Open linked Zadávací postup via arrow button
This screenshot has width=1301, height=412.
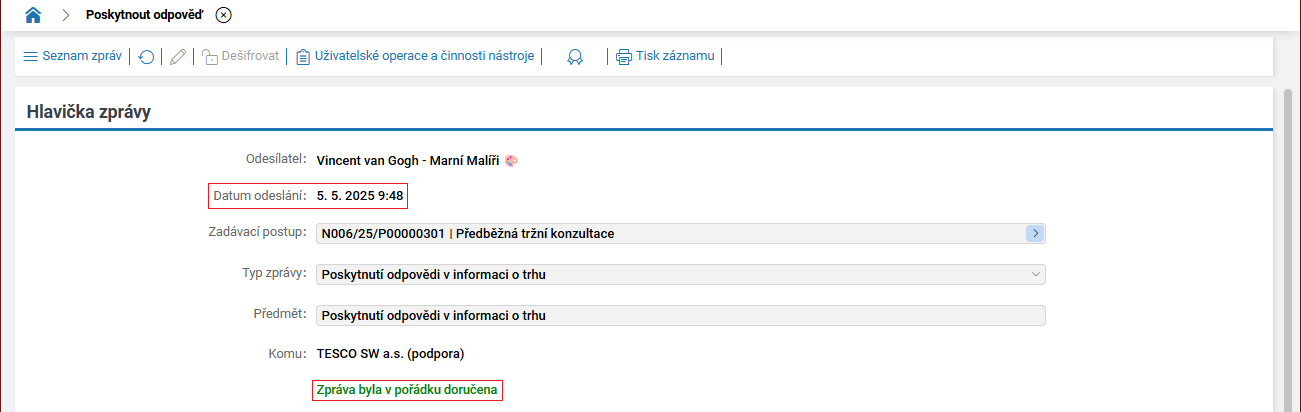pyautogui.click(x=1035, y=233)
